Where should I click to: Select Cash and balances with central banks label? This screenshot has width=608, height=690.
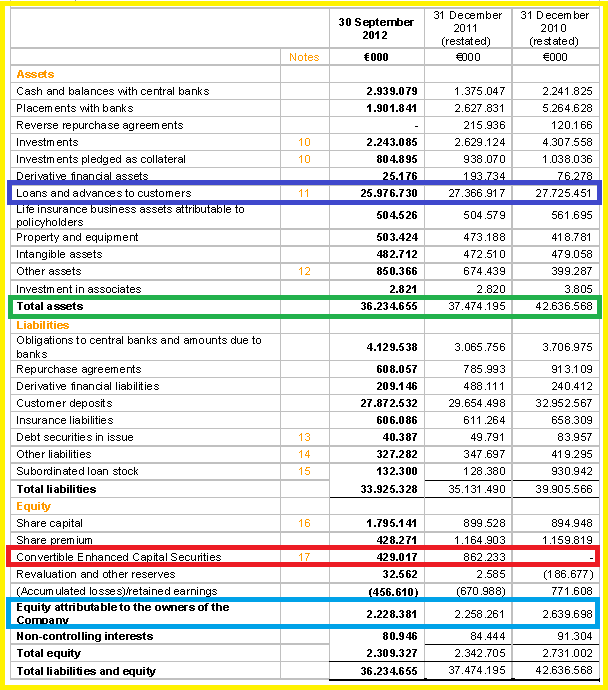point(113,92)
